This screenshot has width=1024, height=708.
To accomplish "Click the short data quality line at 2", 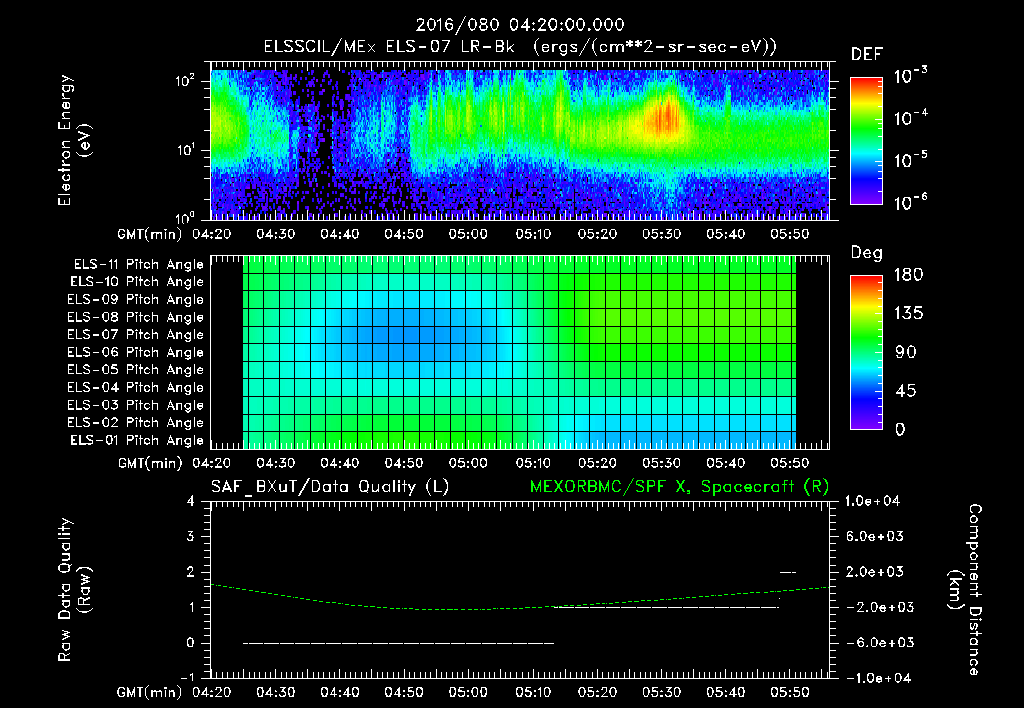I will coord(788,572).
